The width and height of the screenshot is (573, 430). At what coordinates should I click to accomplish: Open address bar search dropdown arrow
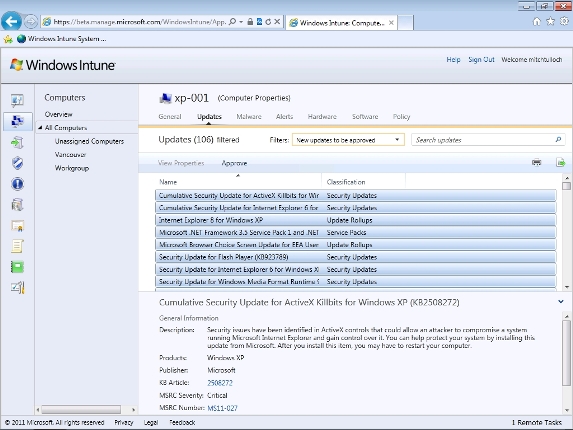pyautogui.click(x=241, y=22)
